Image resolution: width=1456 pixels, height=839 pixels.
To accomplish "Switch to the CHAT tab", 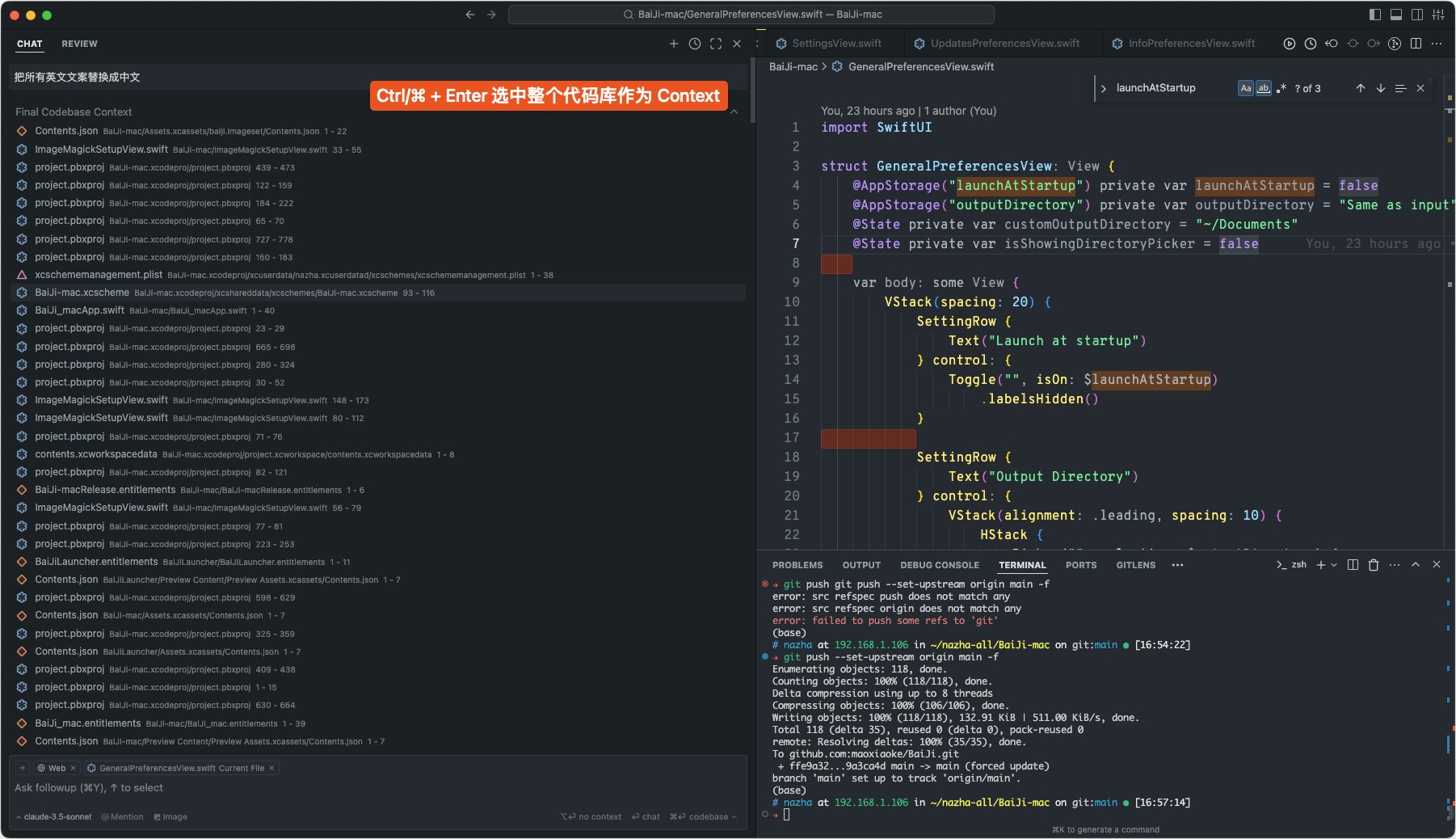I will tap(30, 44).
